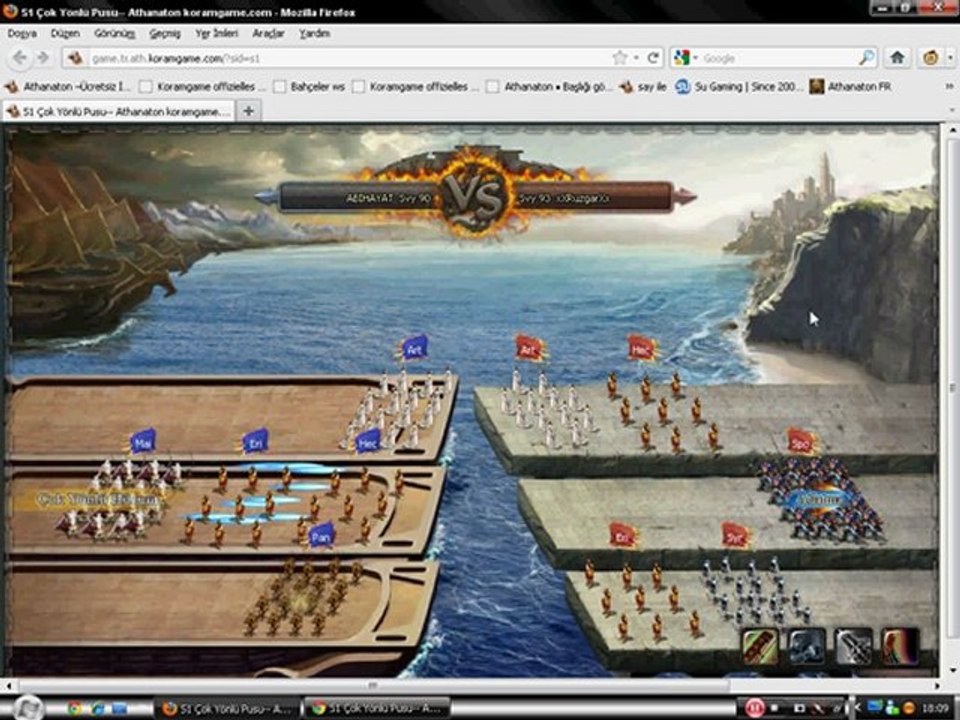Image resolution: width=960 pixels, height=720 pixels.
Task: Open Chrome from the quick launch bar
Action: point(75,708)
